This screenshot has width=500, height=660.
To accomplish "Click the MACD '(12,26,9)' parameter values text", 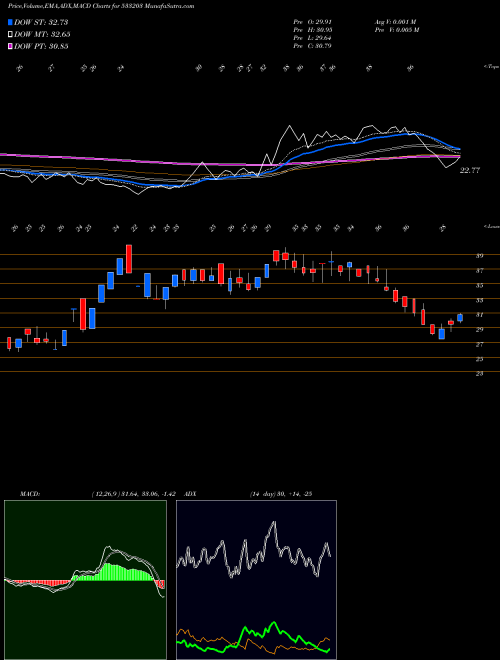I will [136, 494].
